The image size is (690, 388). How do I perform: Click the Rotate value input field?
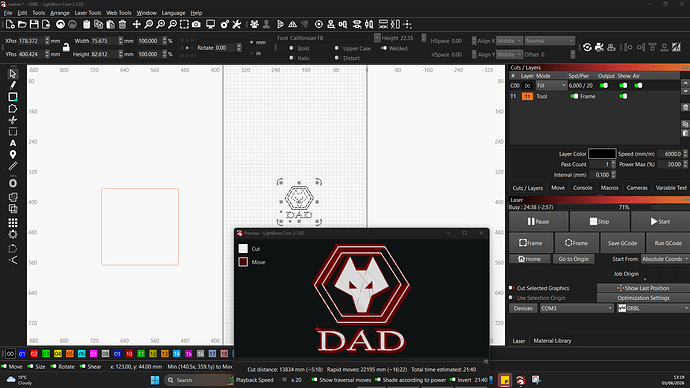click(226, 48)
